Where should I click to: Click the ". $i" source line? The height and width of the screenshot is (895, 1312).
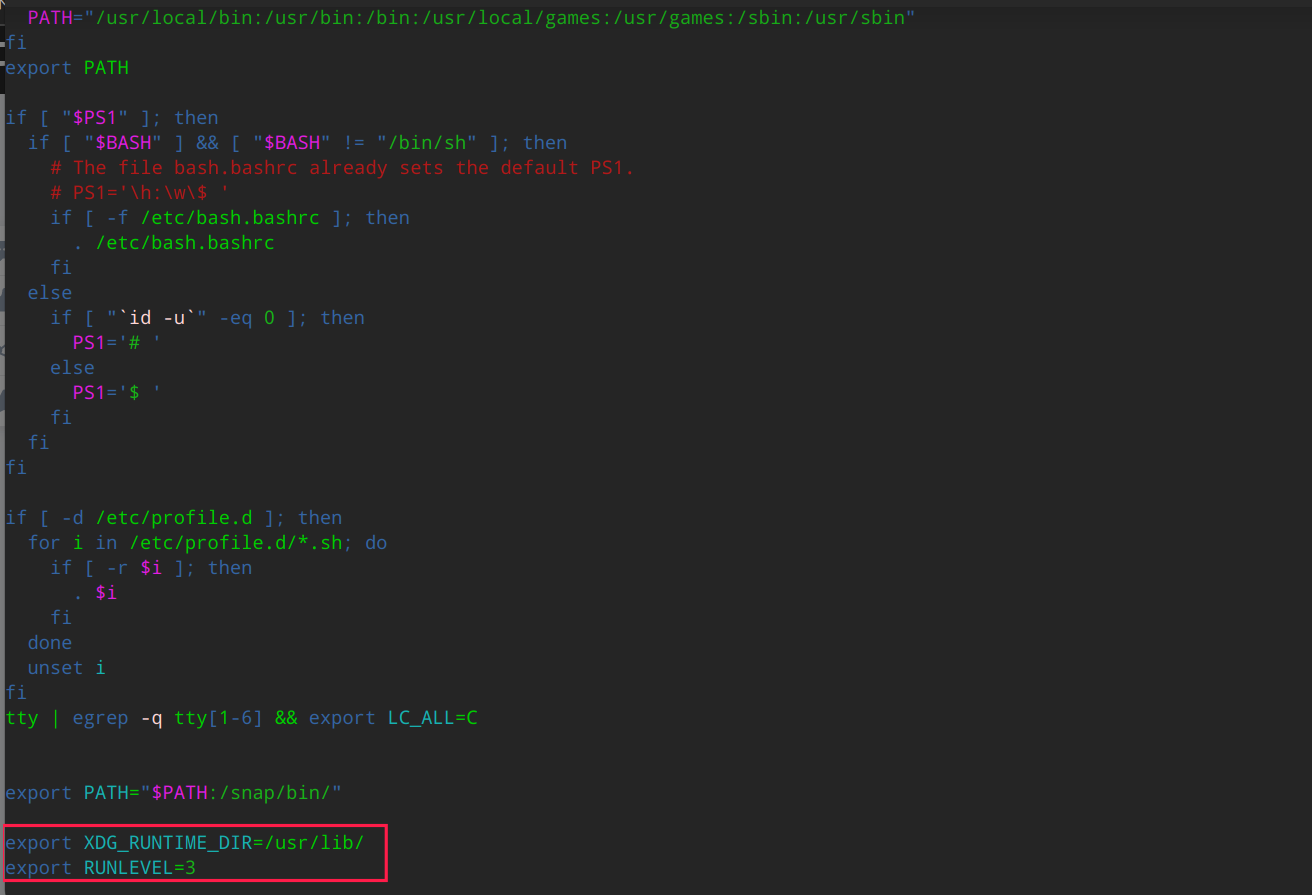coord(95,593)
